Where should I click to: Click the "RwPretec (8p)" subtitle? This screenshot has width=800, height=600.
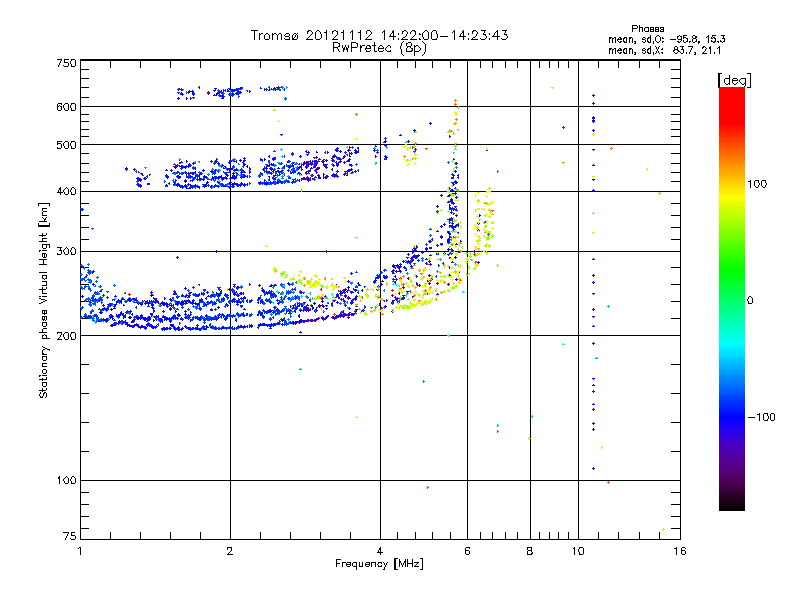(x=379, y=48)
